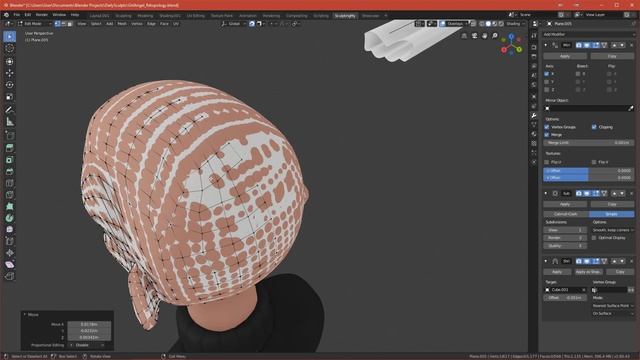Select the Loop Cut tool

point(10,183)
